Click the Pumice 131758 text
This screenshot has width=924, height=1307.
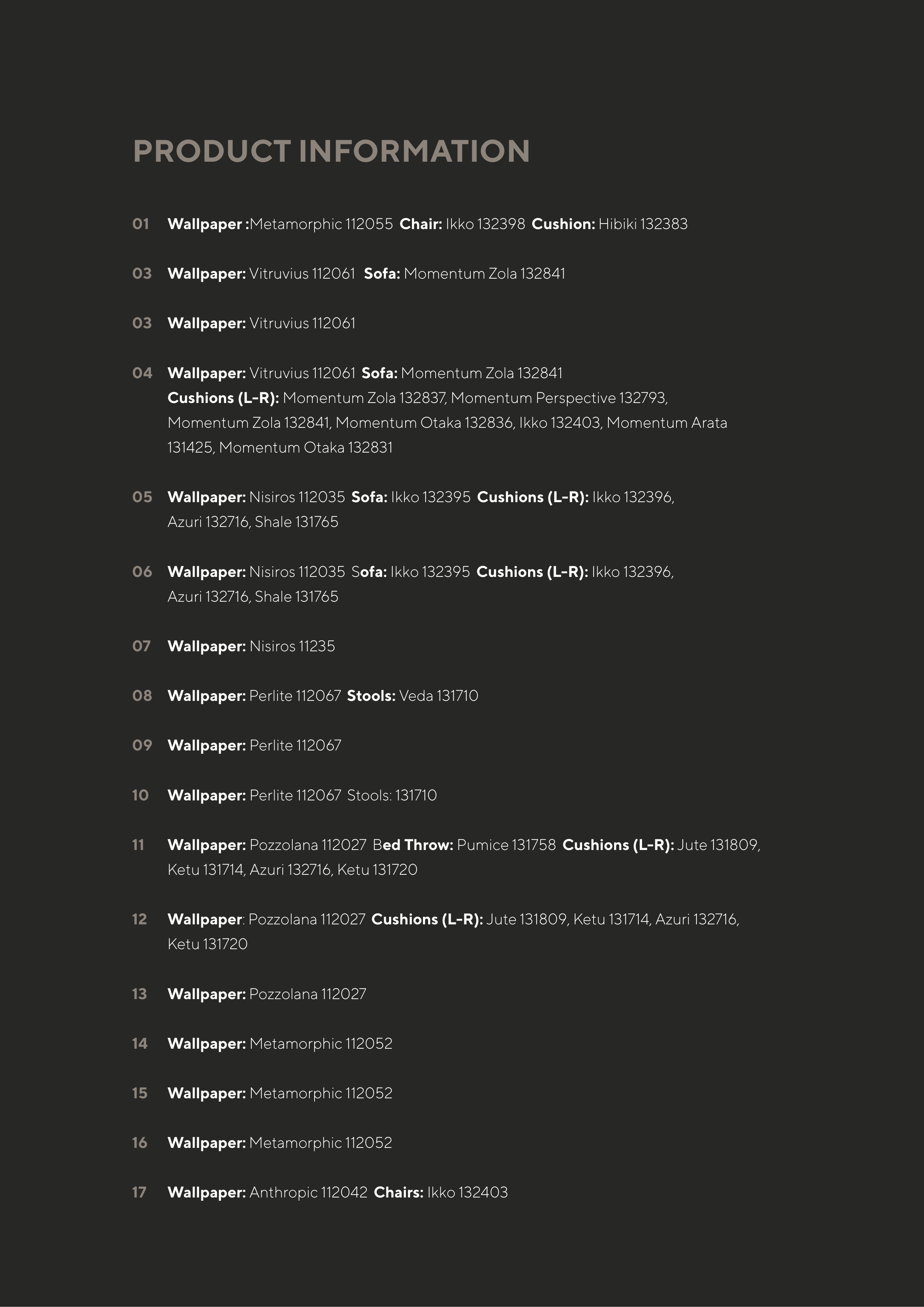506,845
